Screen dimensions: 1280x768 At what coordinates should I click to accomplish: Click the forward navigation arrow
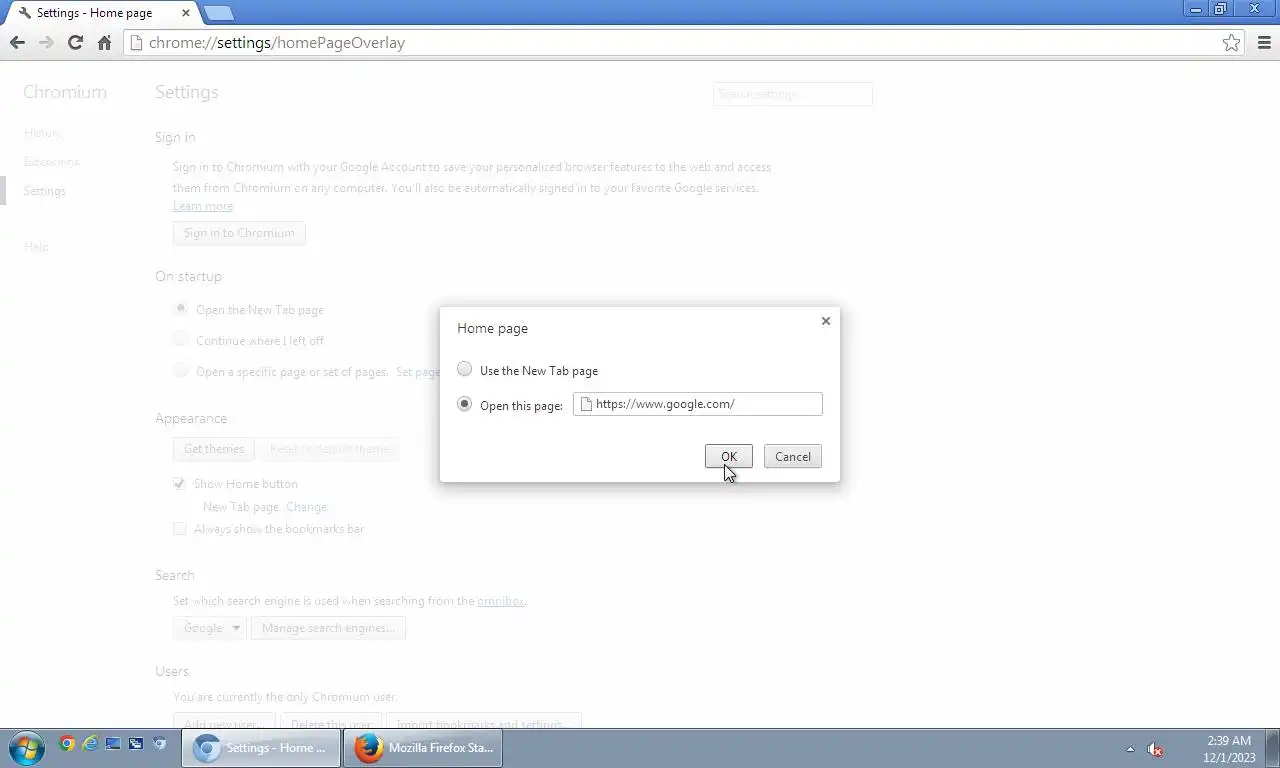pyautogui.click(x=46, y=42)
